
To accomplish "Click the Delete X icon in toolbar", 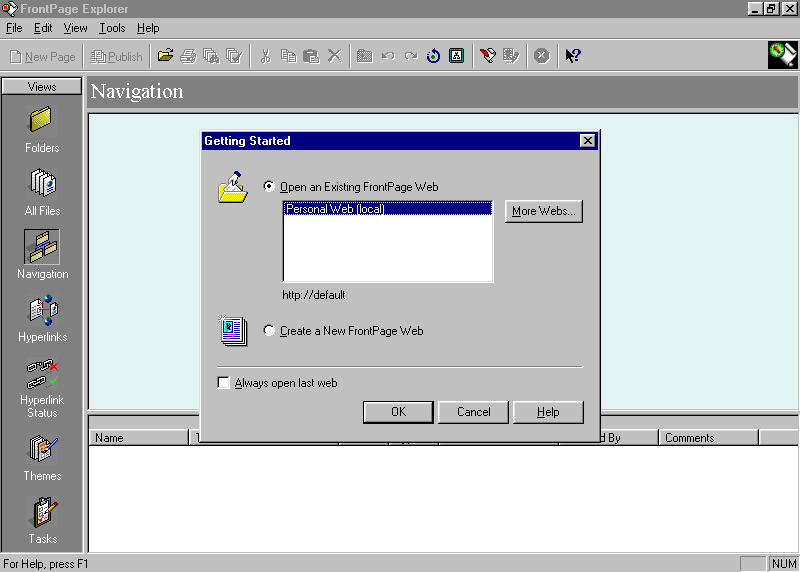I will (334, 56).
